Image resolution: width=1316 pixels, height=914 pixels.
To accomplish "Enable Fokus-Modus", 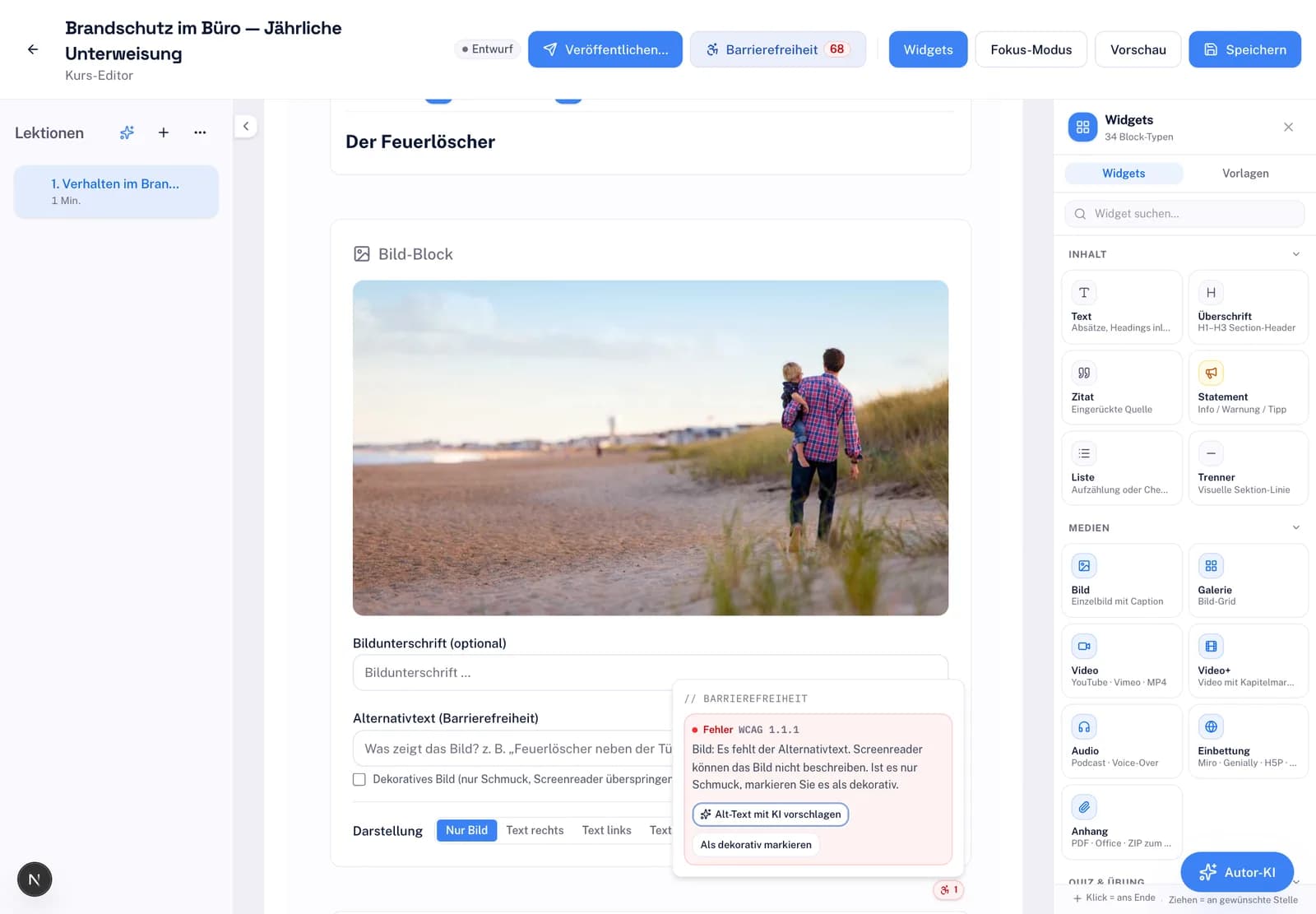I will [x=1031, y=49].
